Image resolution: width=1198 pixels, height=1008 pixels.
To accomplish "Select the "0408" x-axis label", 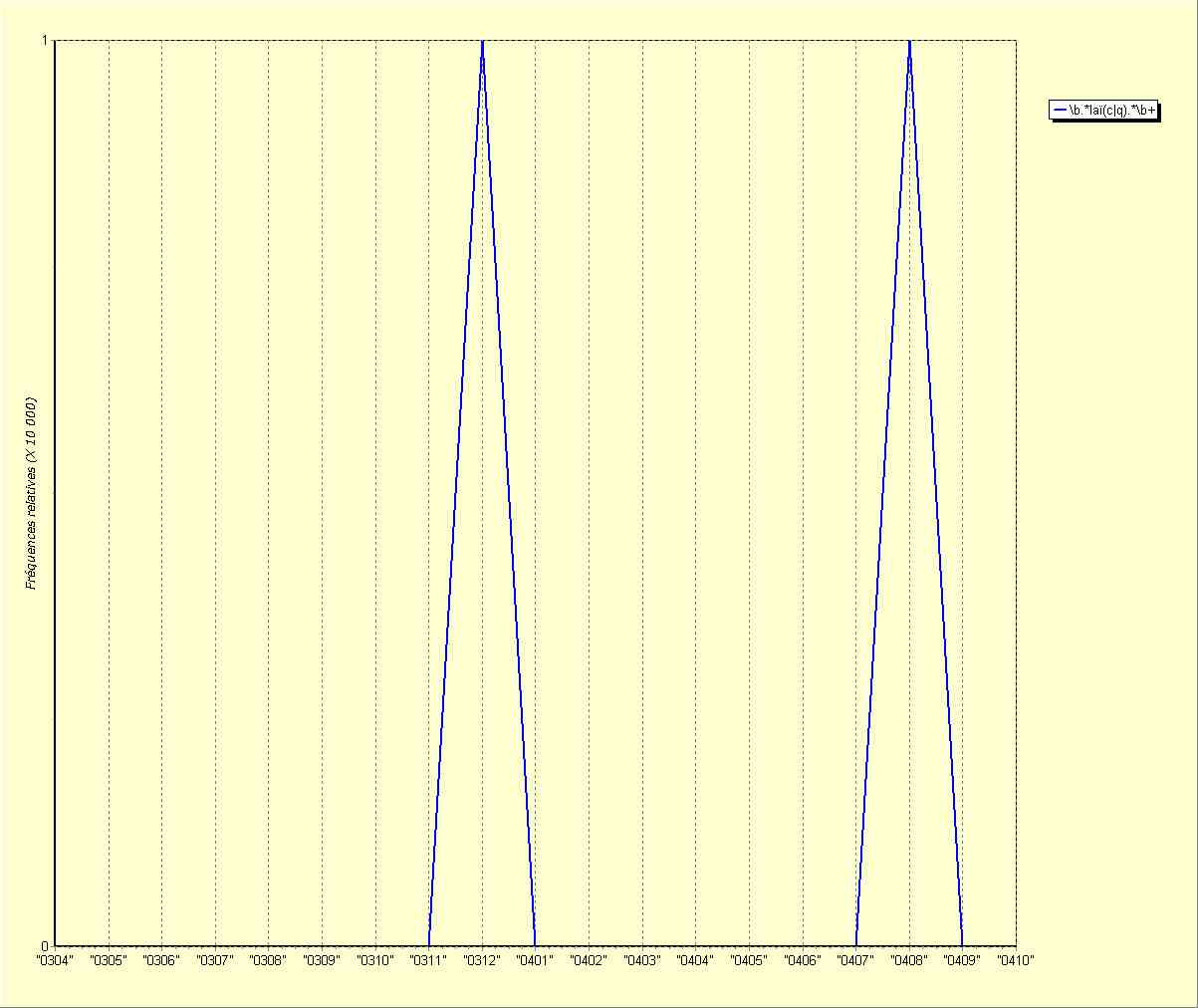I will [909, 961].
